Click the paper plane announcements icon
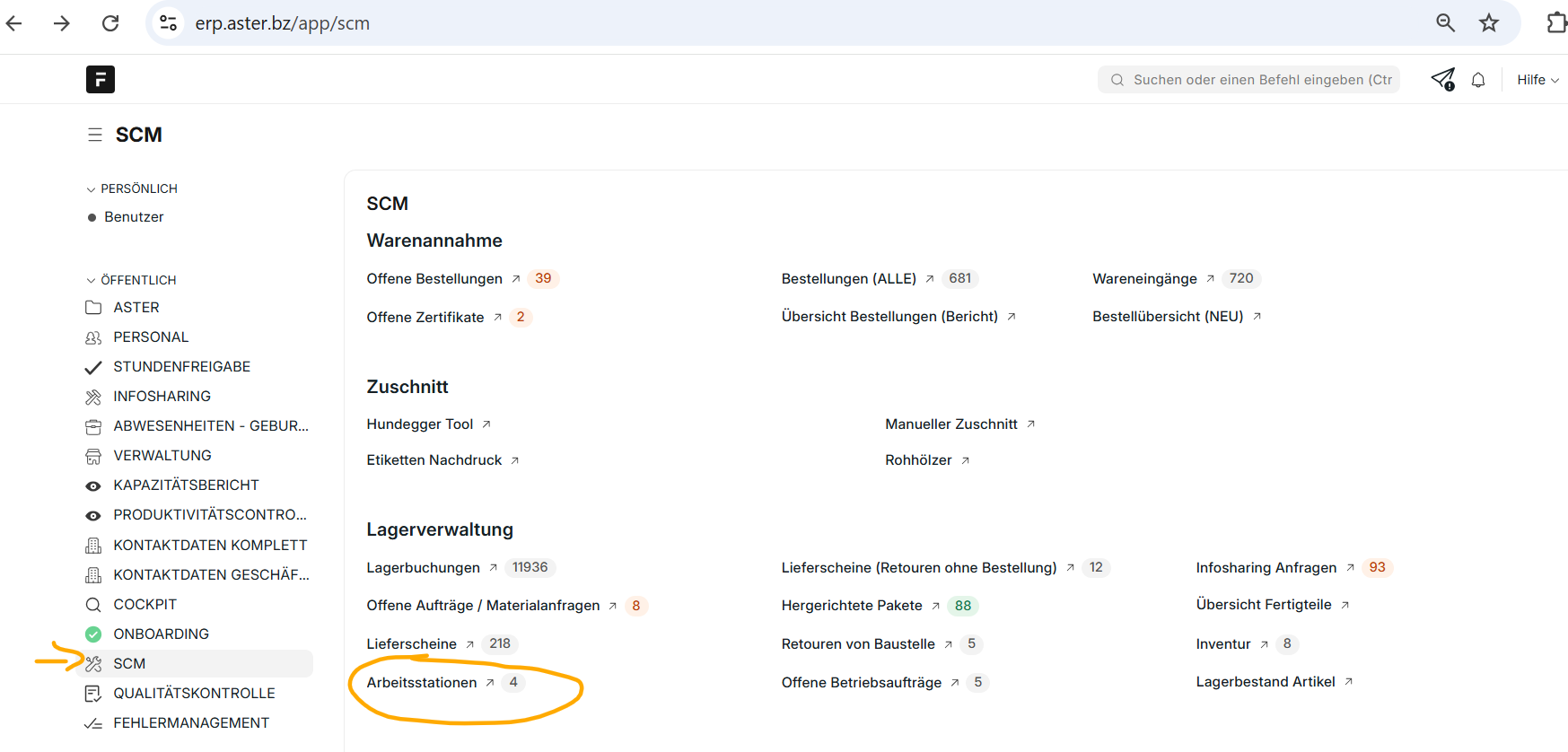 click(x=1441, y=80)
